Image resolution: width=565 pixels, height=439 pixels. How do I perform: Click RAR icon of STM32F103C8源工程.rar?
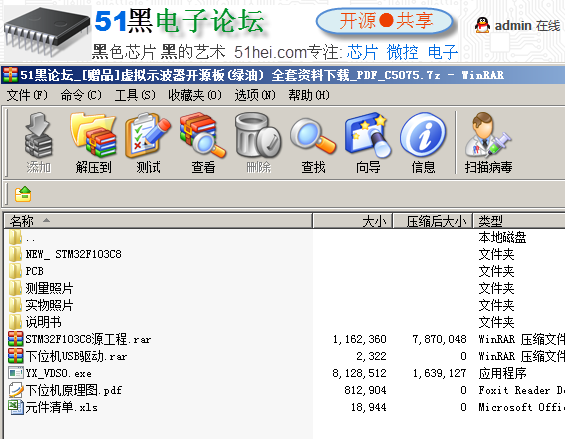point(15,339)
